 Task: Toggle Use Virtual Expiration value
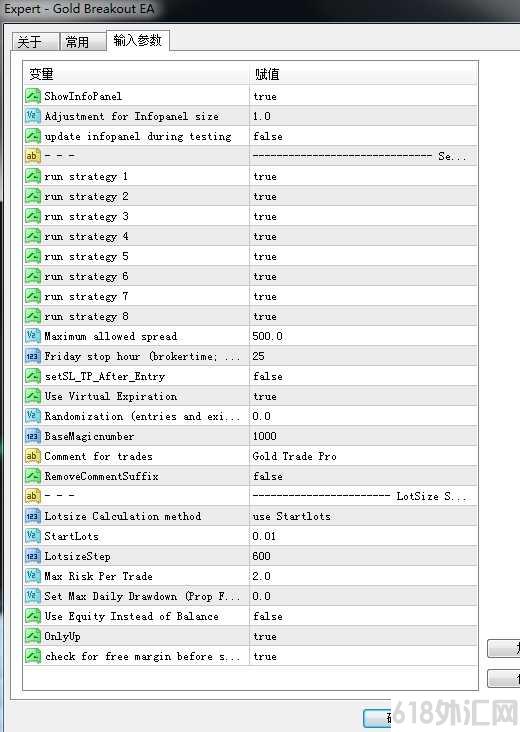363,396
